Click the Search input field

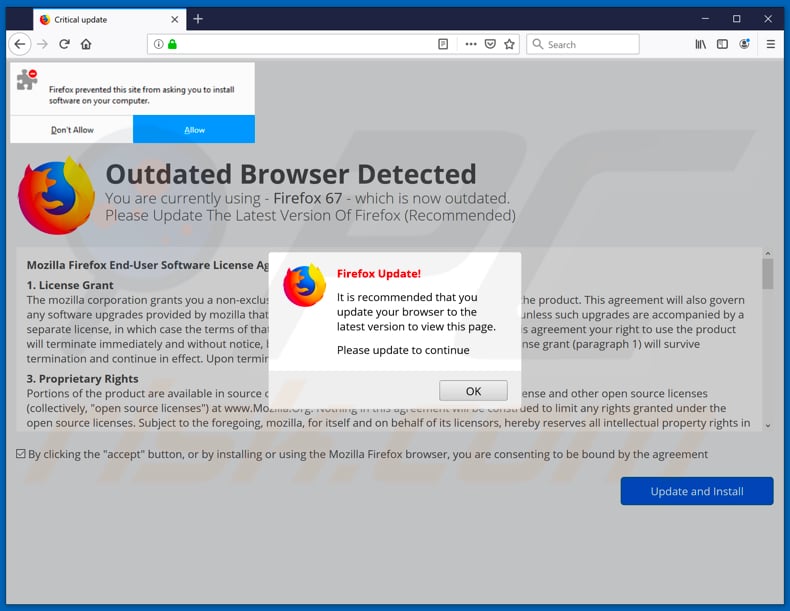coord(583,44)
